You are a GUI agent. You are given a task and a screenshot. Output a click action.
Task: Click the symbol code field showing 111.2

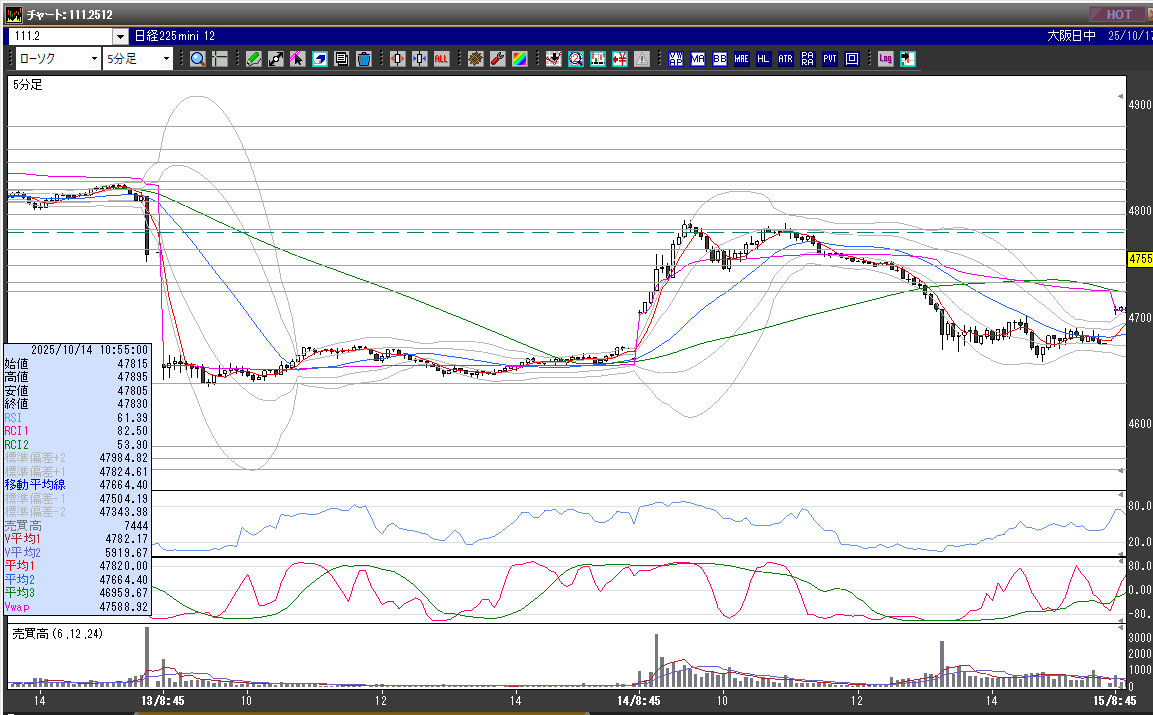pyautogui.click(x=60, y=36)
